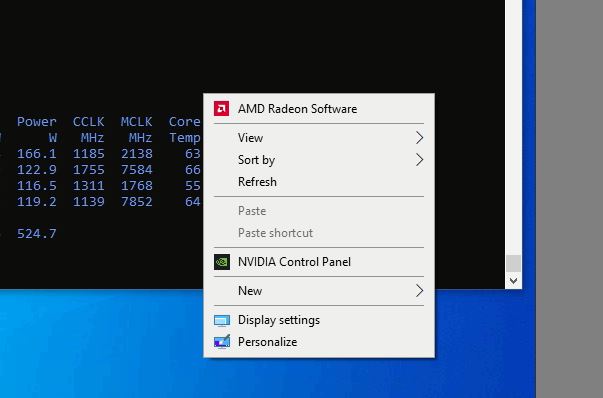Screen dimensions: 603x398
Task: Select the Sort by menu label
Action: [257, 160]
